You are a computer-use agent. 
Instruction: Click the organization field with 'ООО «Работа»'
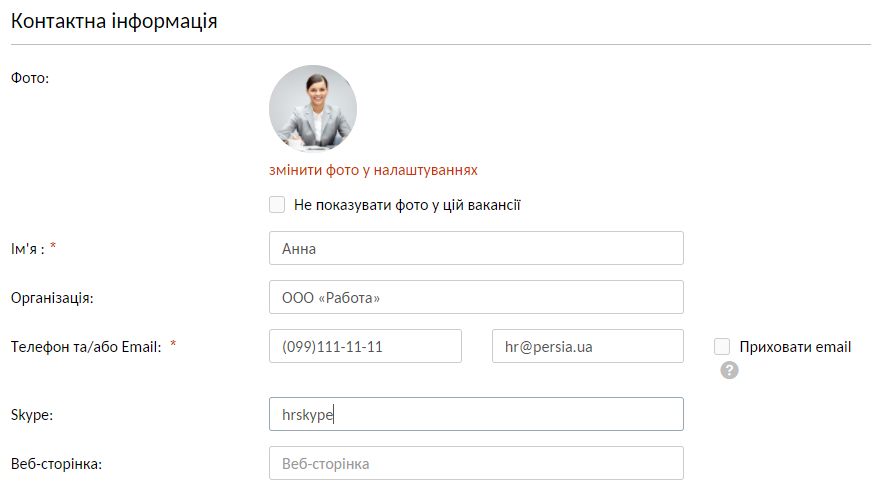[x=476, y=297]
